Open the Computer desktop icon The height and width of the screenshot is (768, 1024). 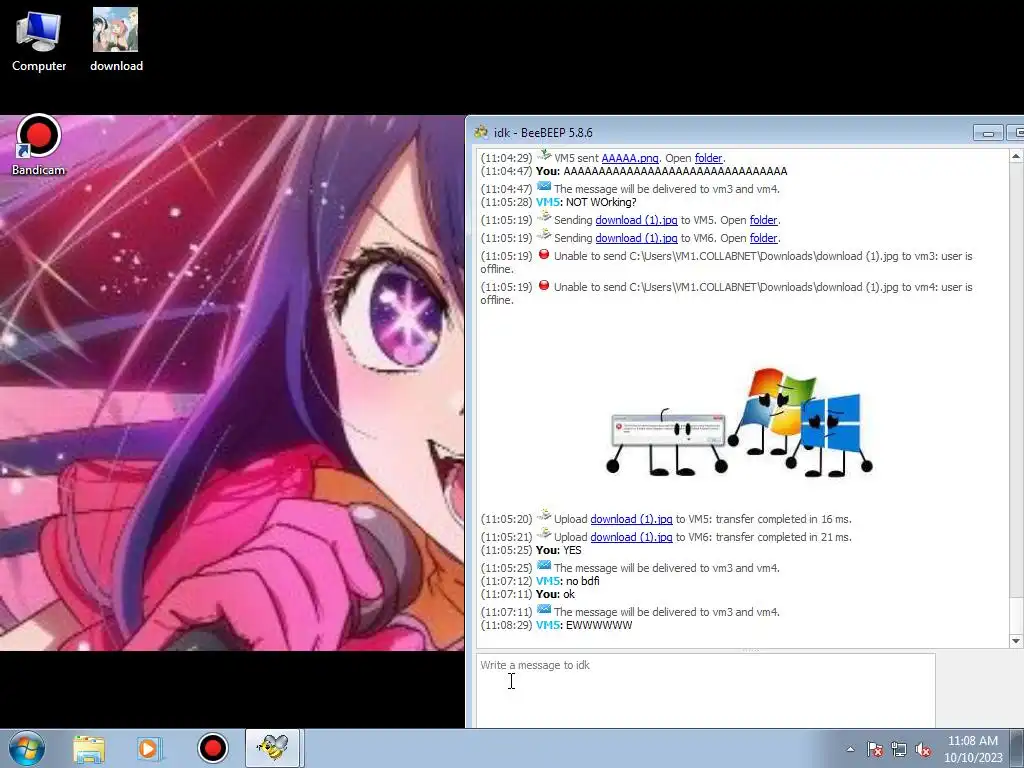(39, 40)
